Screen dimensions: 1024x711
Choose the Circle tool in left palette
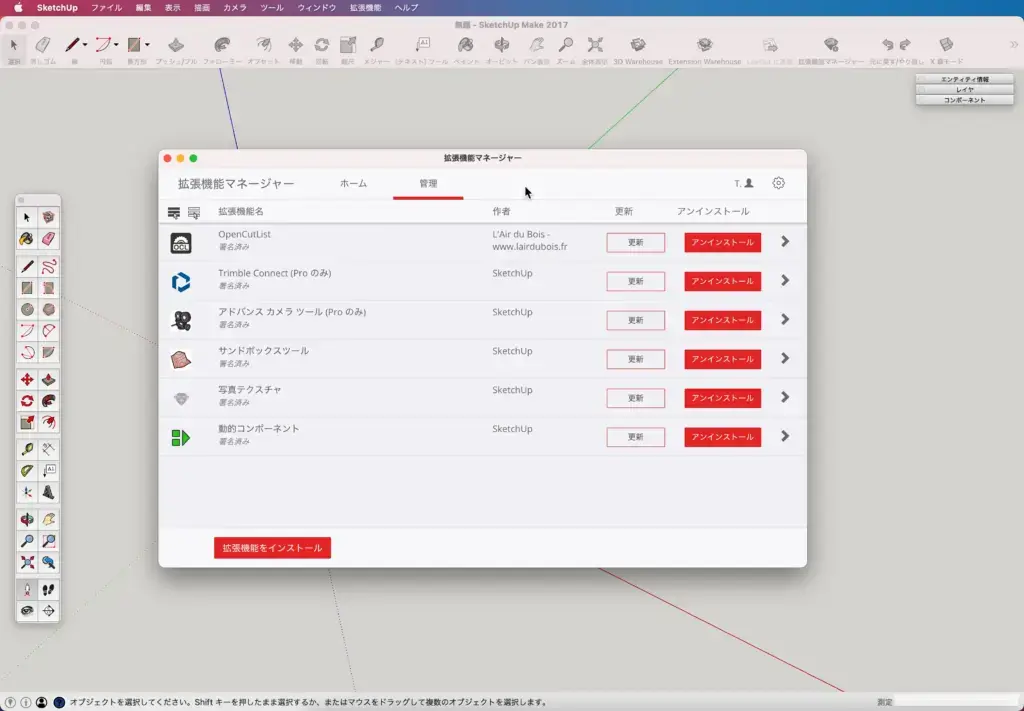pos(27,309)
